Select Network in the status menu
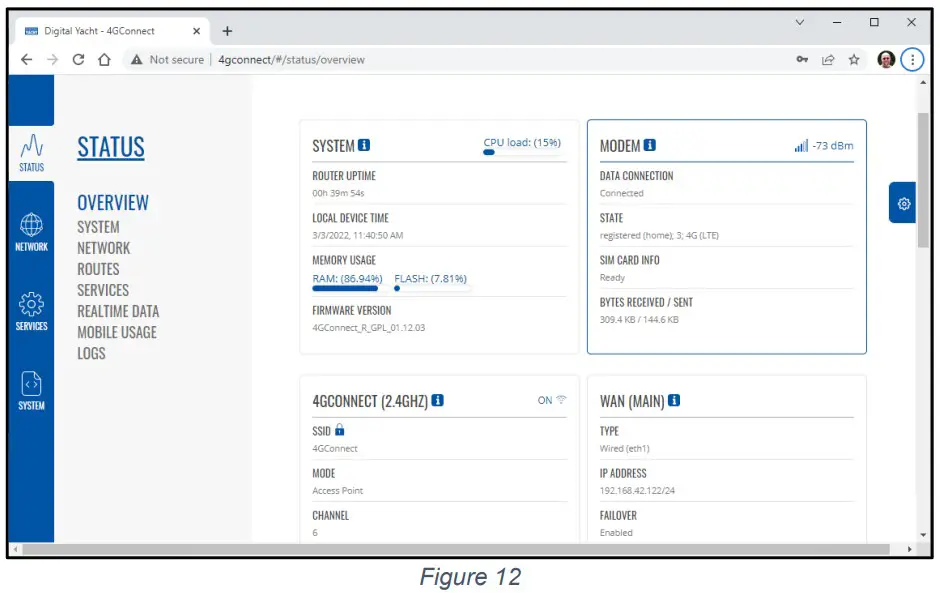The image size is (940, 593). pyautogui.click(x=104, y=248)
